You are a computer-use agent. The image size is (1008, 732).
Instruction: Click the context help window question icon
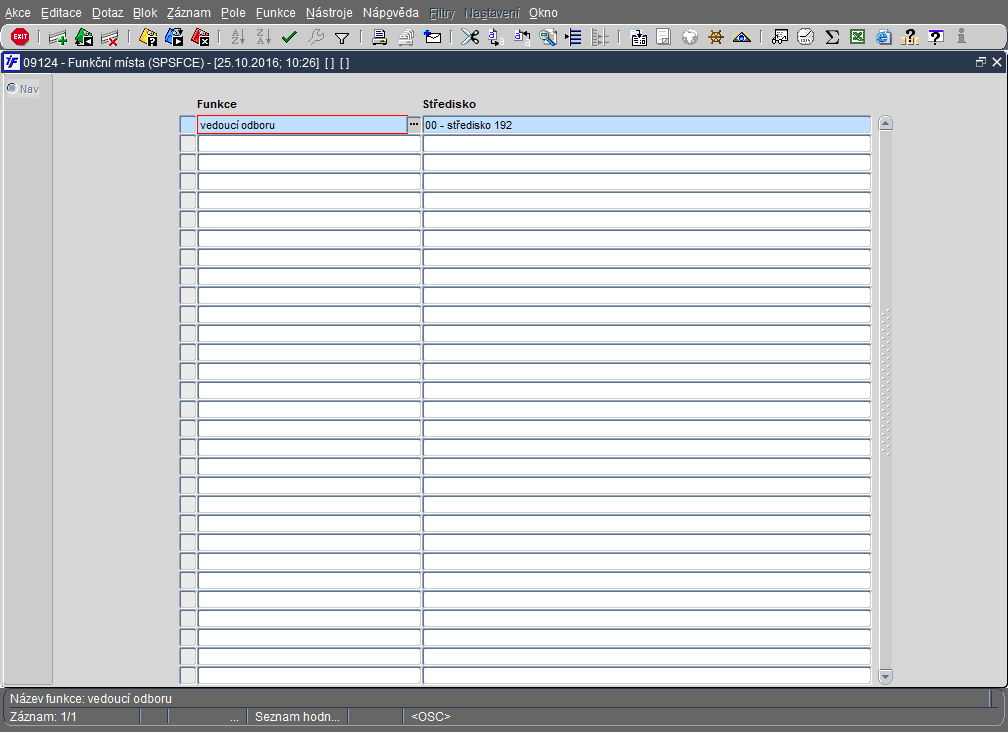pos(936,37)
